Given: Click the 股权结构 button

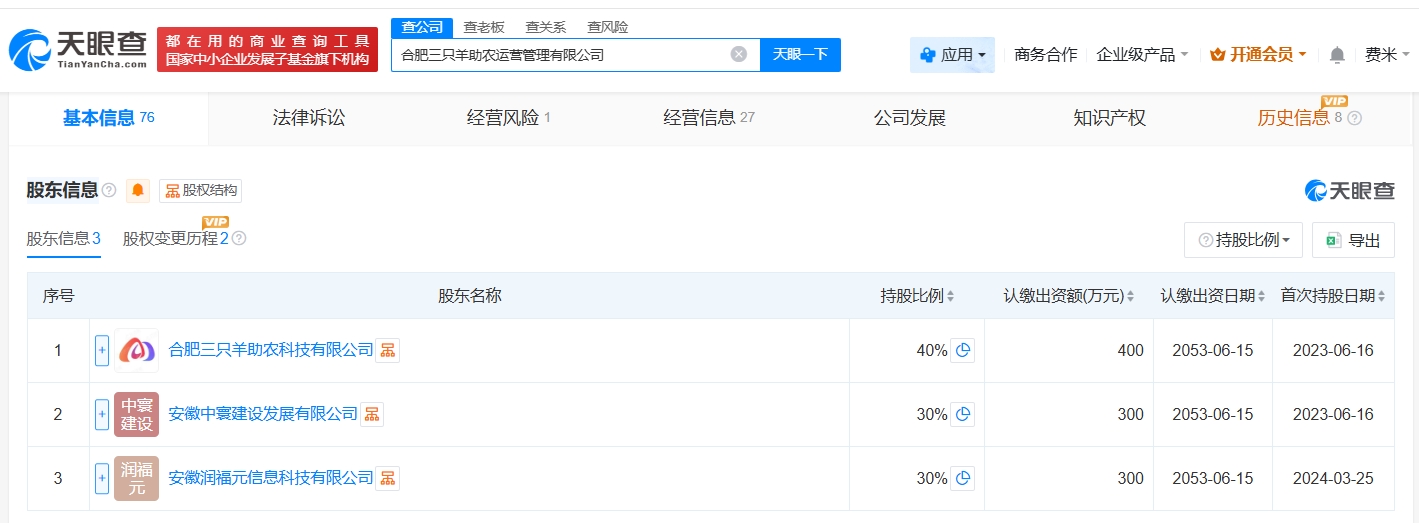Looking at the screenshot, I should point(200,190).
